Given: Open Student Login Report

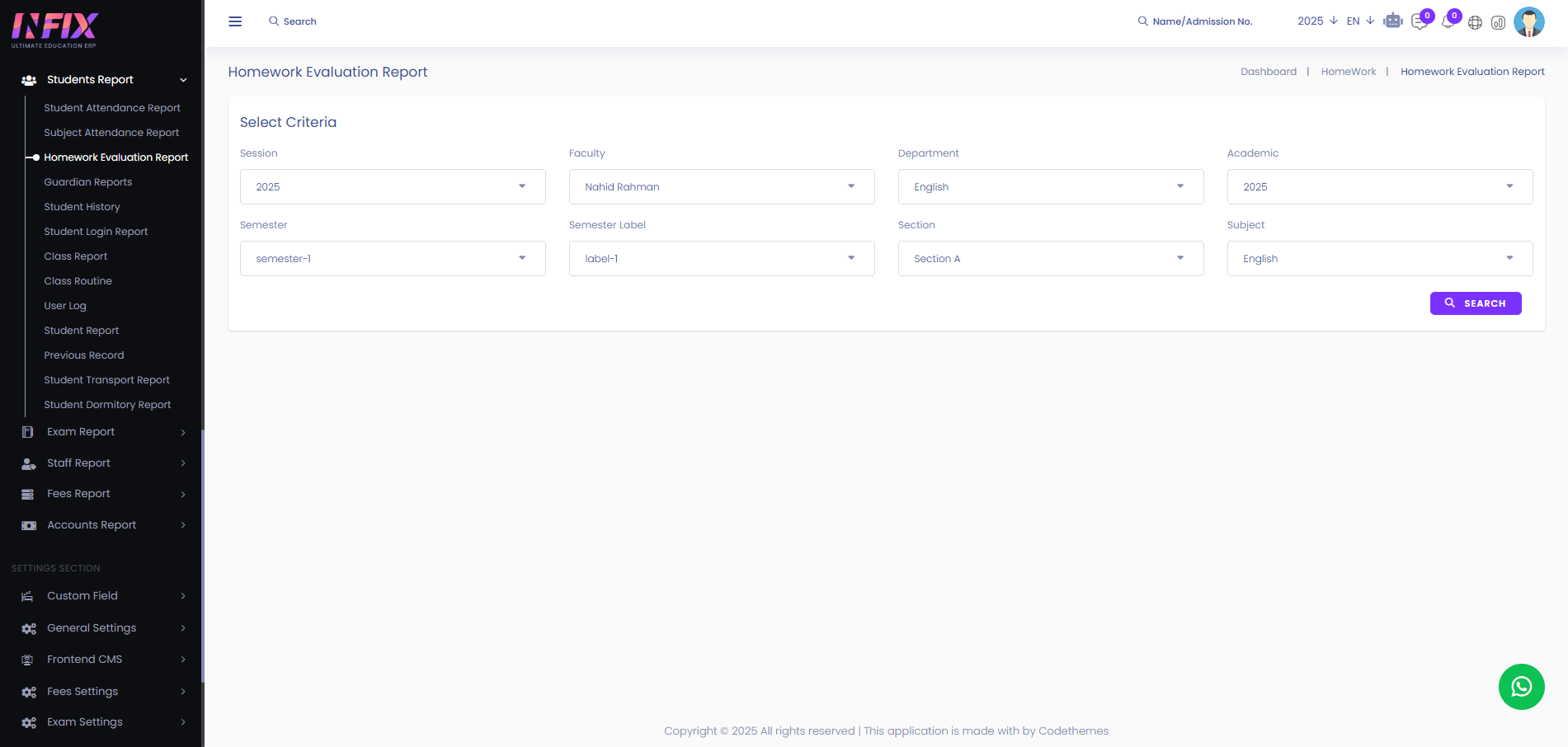Looking at the screenshot, I should (96, 232).
